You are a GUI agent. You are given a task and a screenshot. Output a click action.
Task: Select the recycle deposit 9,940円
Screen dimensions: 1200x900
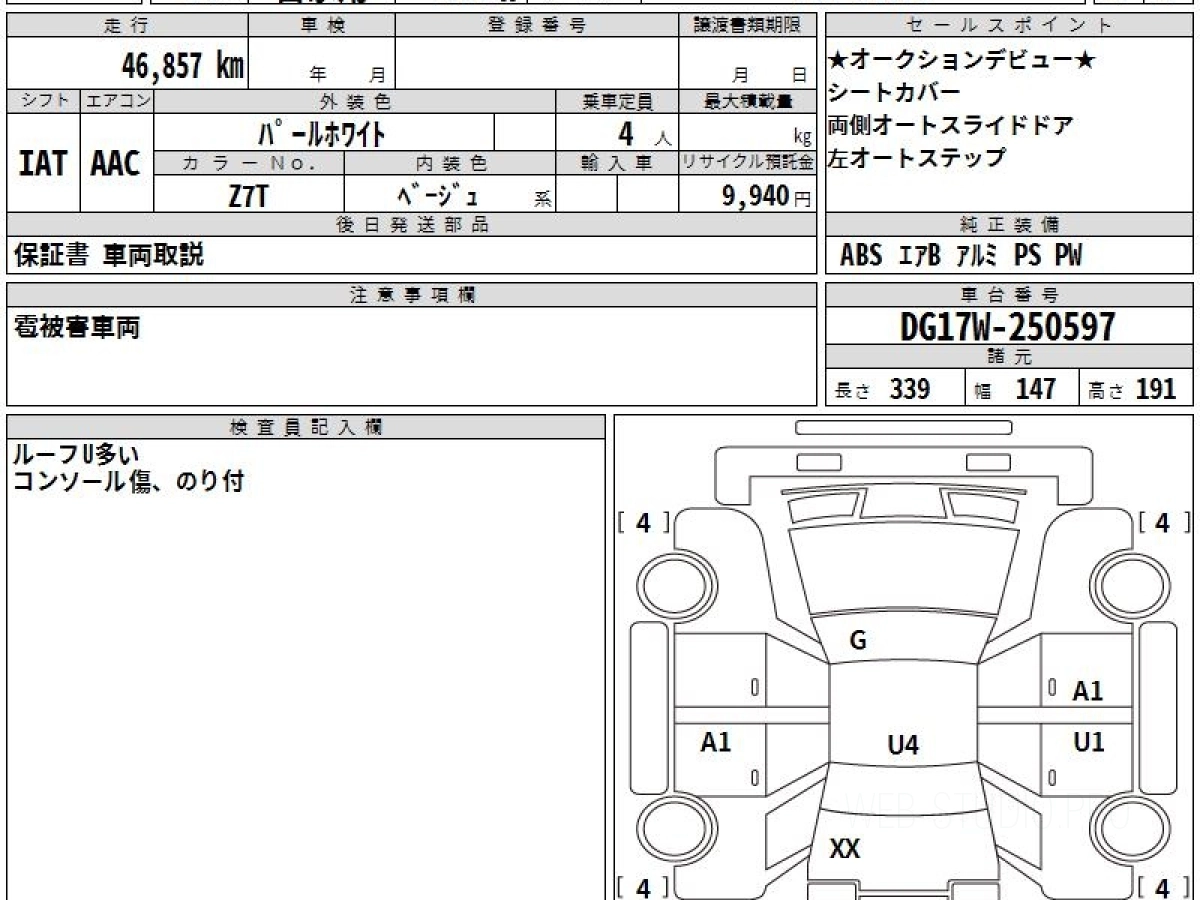[x=767, y=196]
